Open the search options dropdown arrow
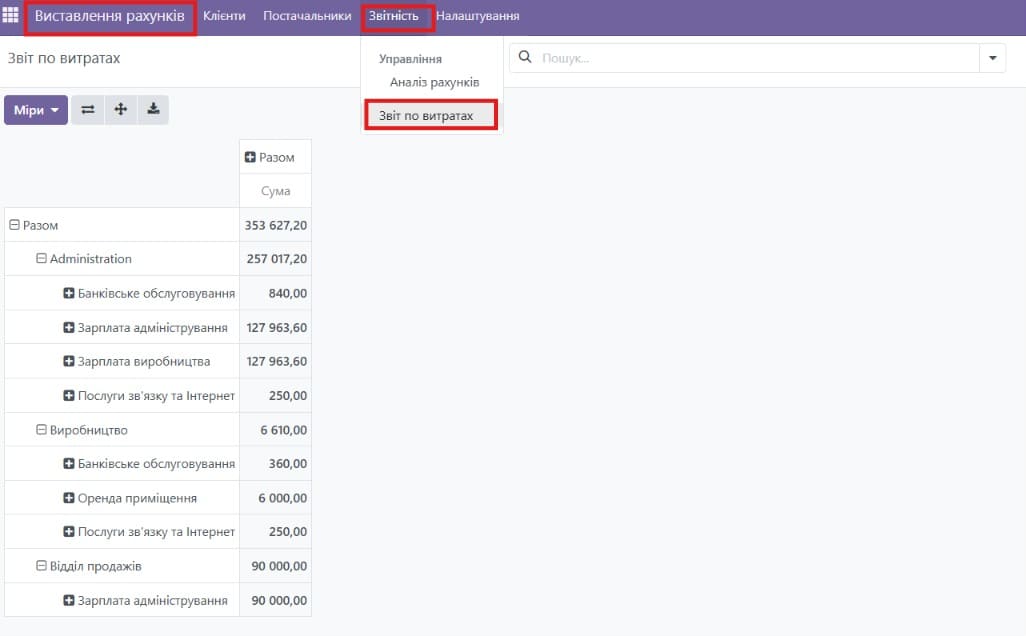Image resolution: width=1026 pixels, height=636 pixels. pyautogui.click(x=993, y=58)
